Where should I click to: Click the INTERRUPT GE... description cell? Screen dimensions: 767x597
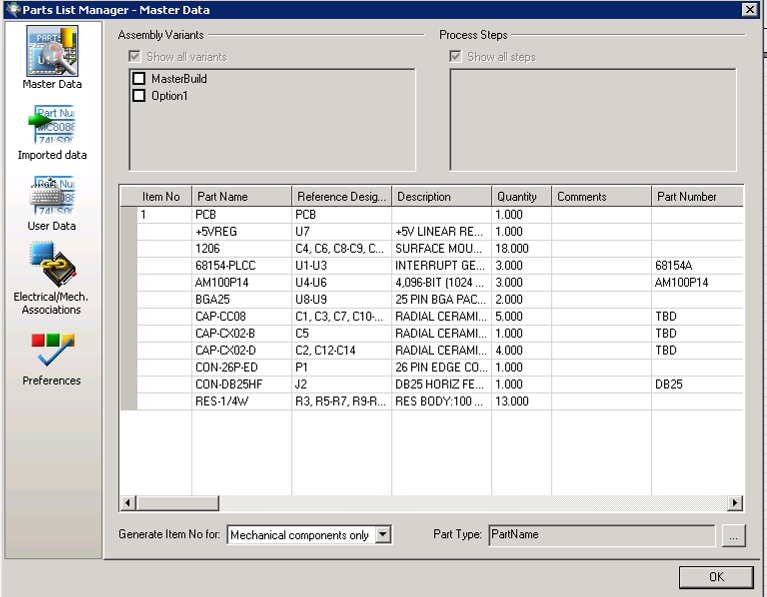click(x=441, y=266)
